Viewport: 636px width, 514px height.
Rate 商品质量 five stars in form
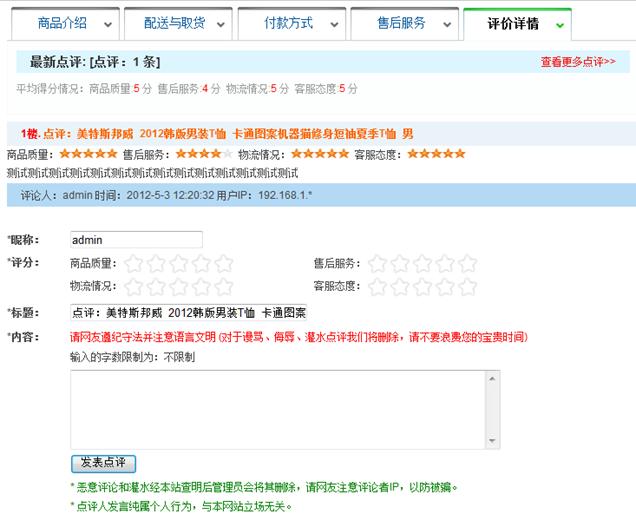click(x=224, y=264)
